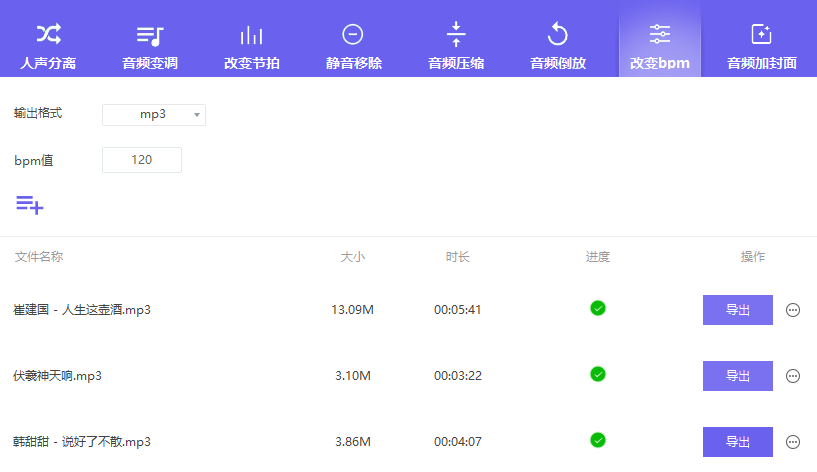
Task: Export 崔建国 - 人生这壶酒.mp3
Action: pos(737,310)
